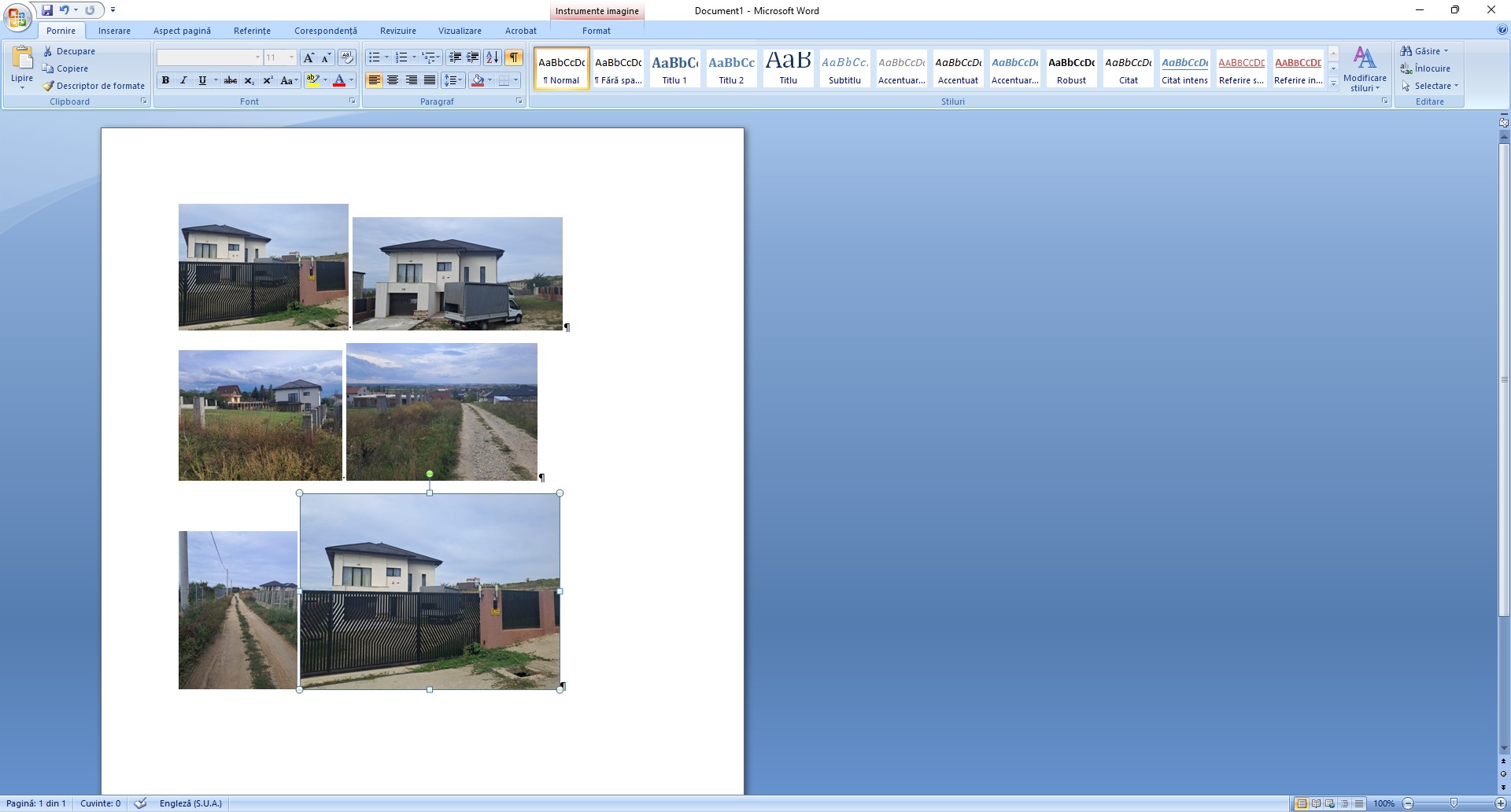Expand the font name dropdown

tap(257, 57)
